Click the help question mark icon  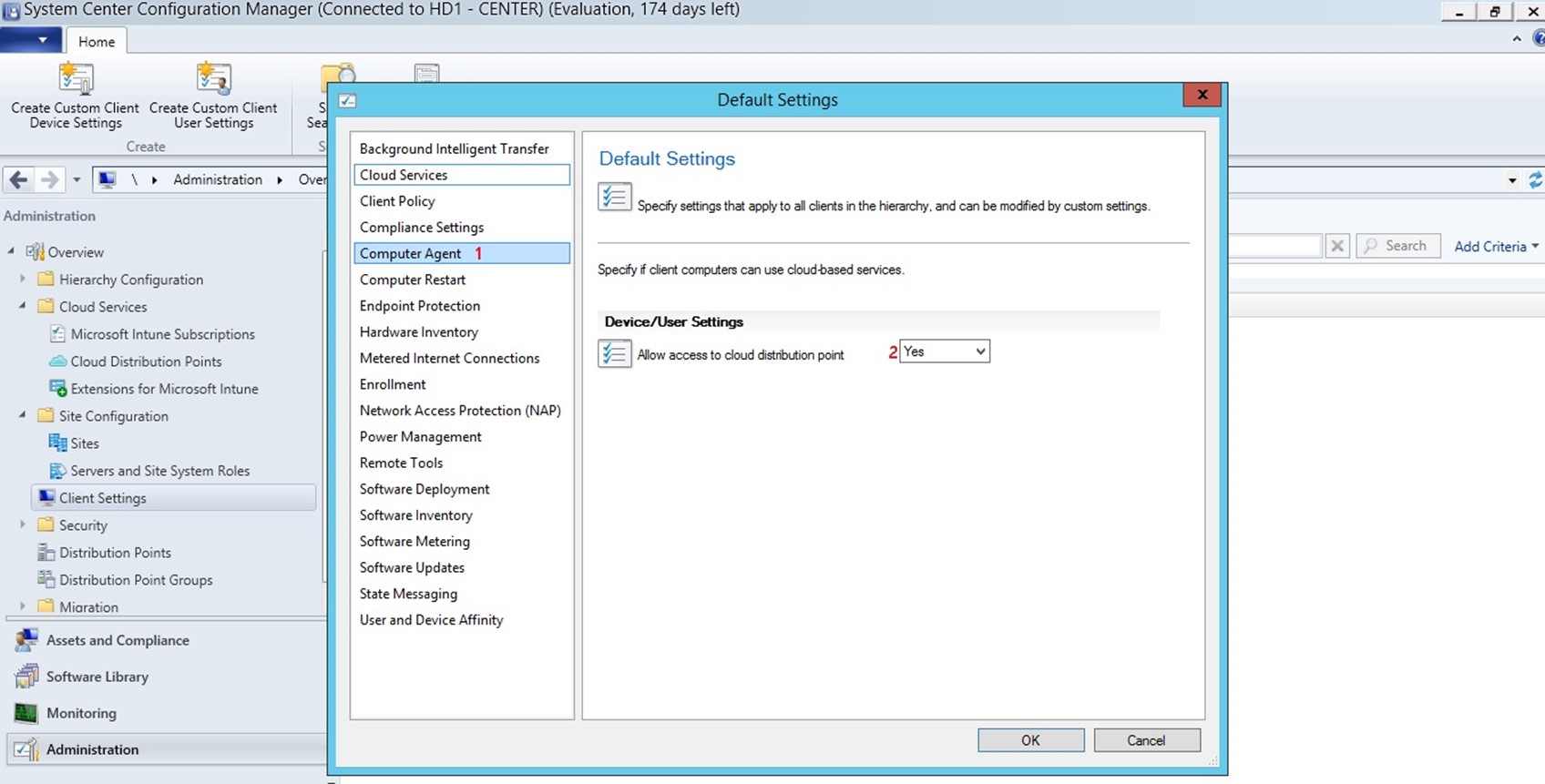click(1539, 38)
